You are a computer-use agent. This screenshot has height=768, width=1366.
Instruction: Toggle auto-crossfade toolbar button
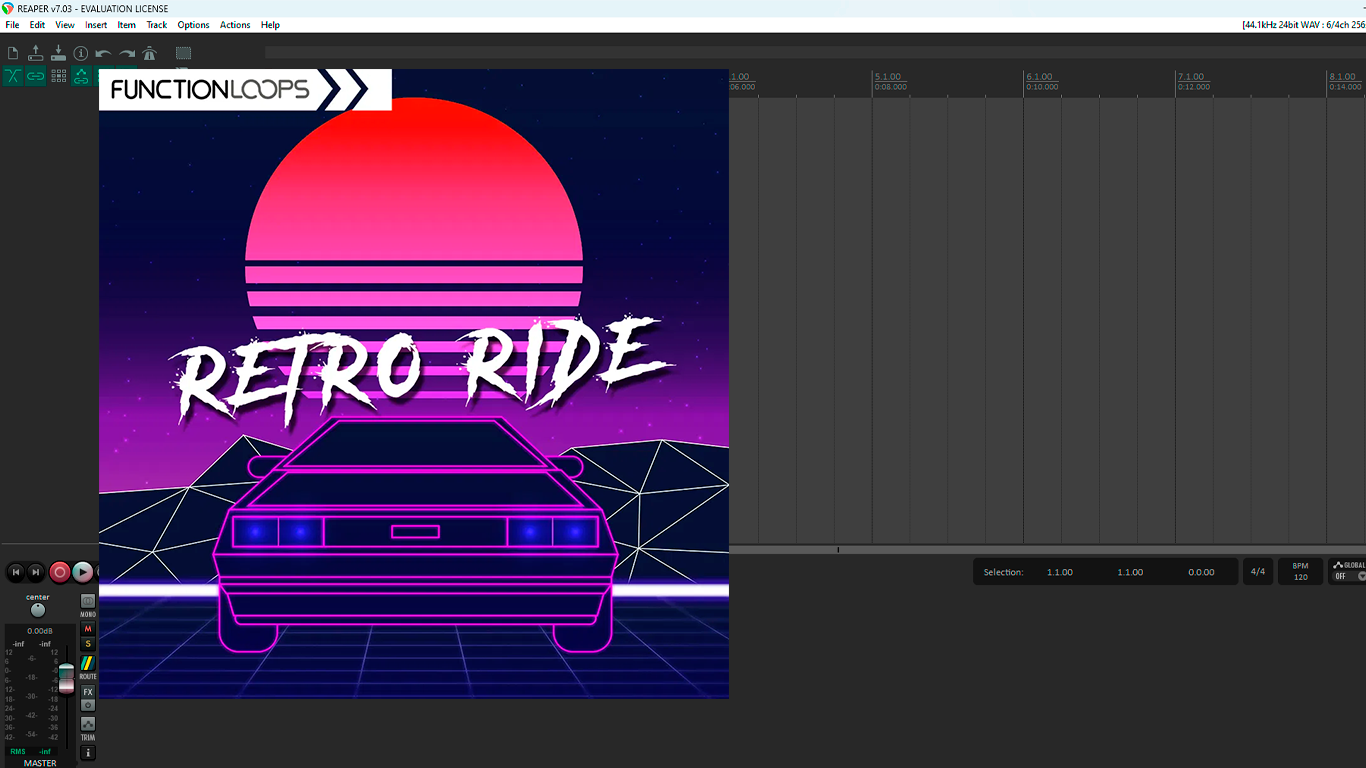coord(13,76)
